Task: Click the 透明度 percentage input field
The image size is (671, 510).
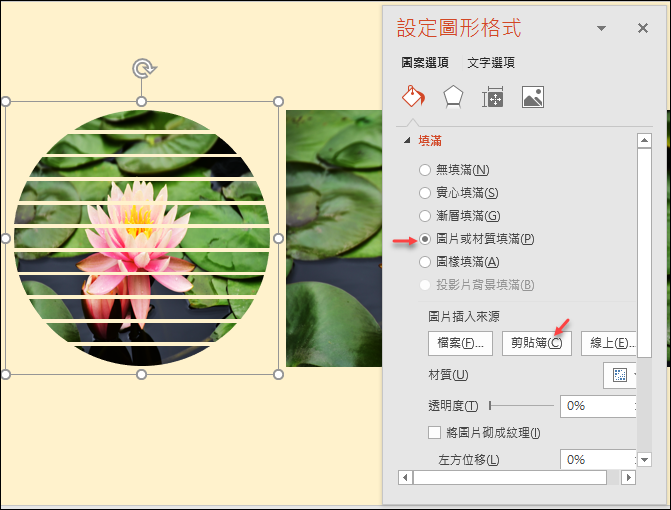Action: tap(598, 406)
